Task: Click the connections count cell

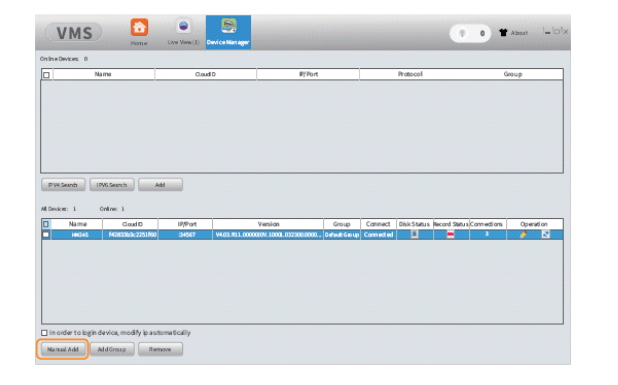Action: pos(487,234)
